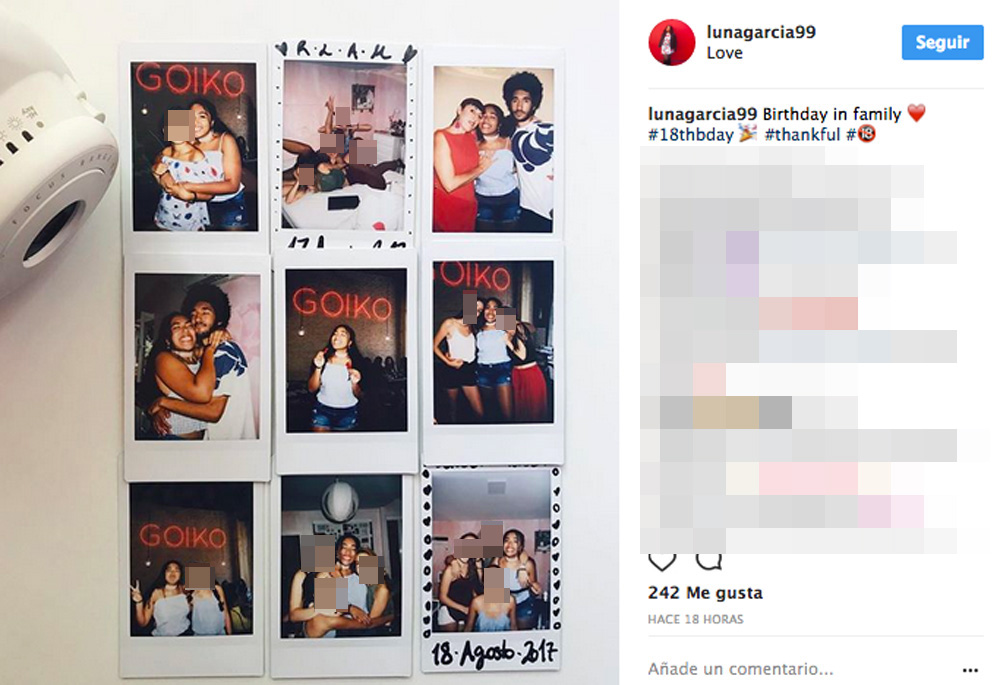Click the polaroid with the red dress
Screen dimensions: 1000x685
pos(494,144)
